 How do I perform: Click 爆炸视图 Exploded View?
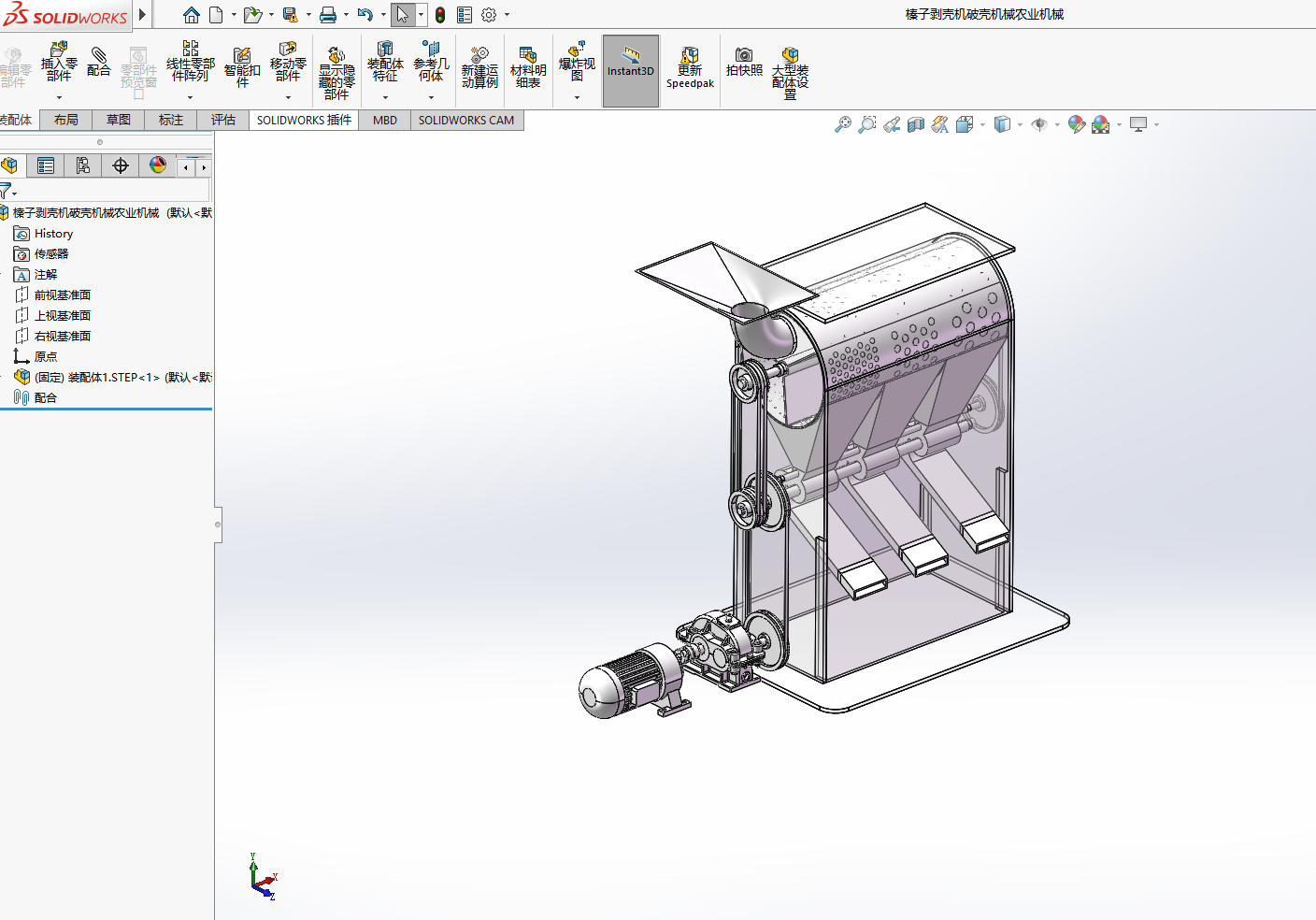tap(577, 63)
